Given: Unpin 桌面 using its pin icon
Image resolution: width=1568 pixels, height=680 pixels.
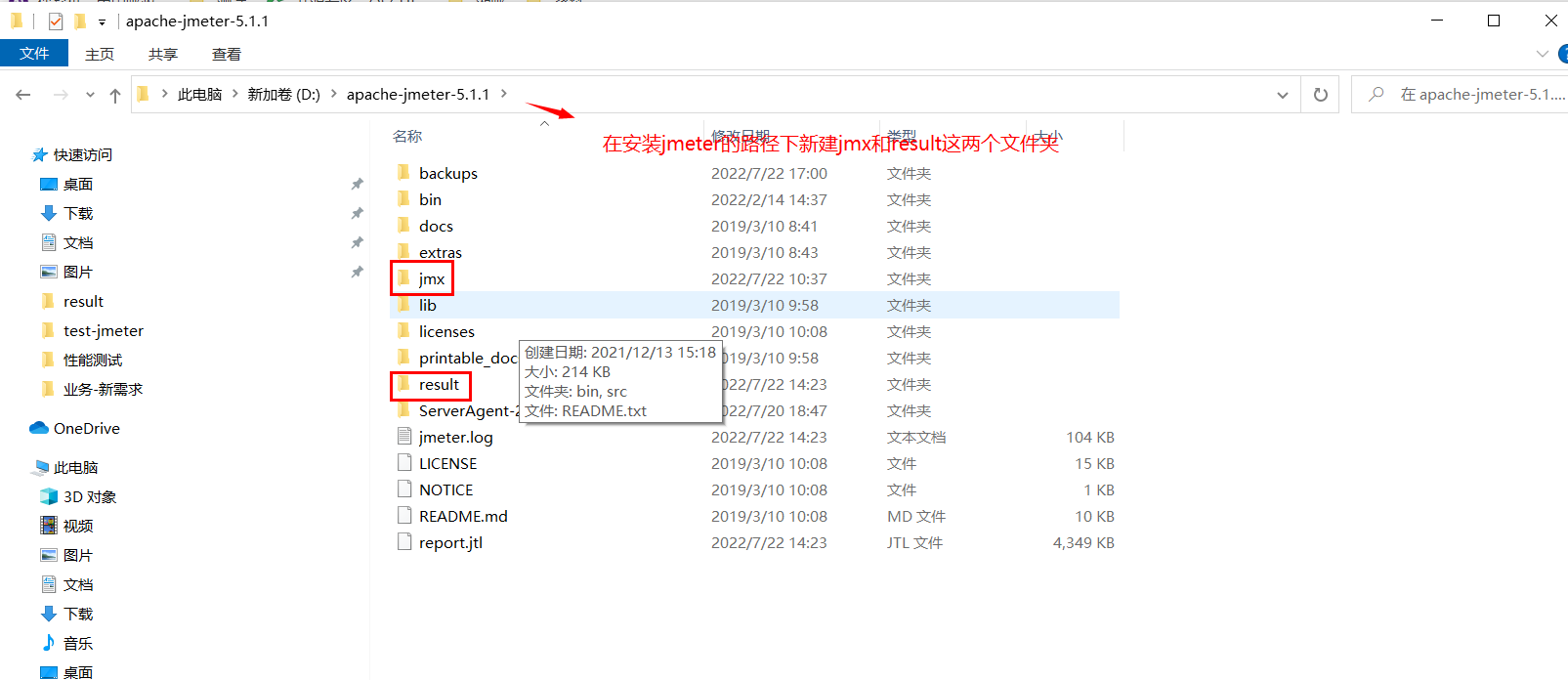Looking at the screenshot, I should pos(357,184).
